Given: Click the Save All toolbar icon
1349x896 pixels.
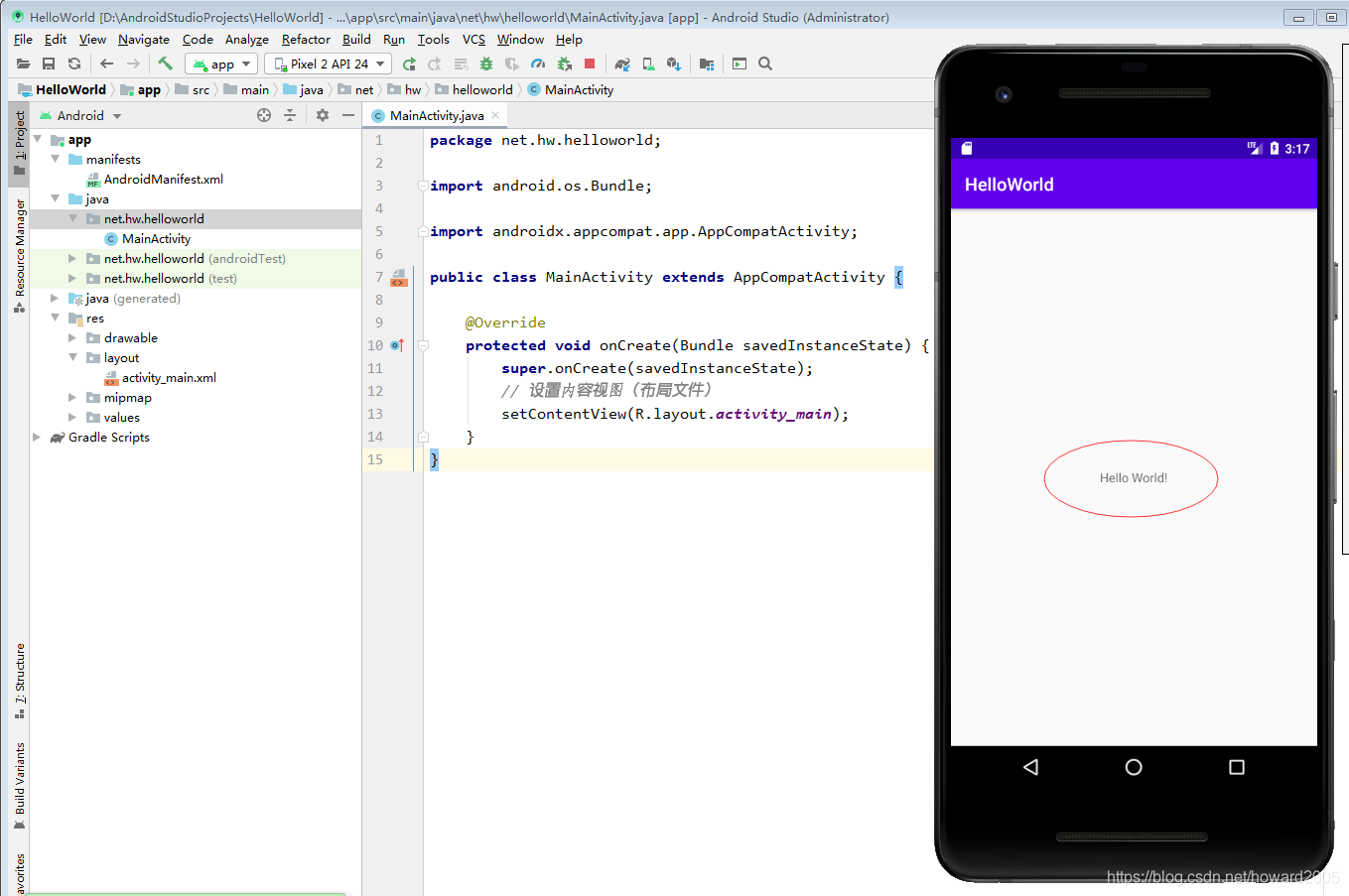Looking at the screenshot, I should (x=49, y=64).
